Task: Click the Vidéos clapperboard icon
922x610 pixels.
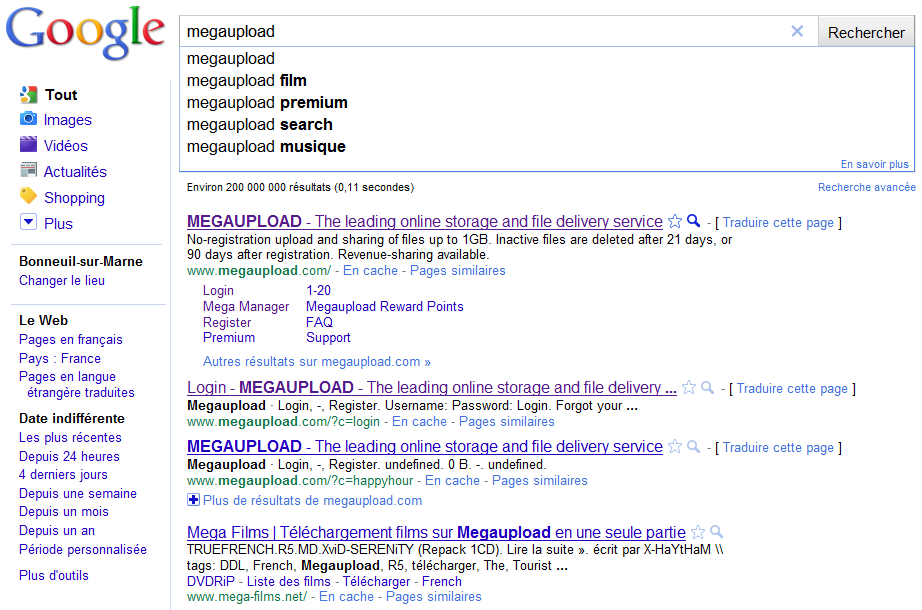Action: point(28,145)
